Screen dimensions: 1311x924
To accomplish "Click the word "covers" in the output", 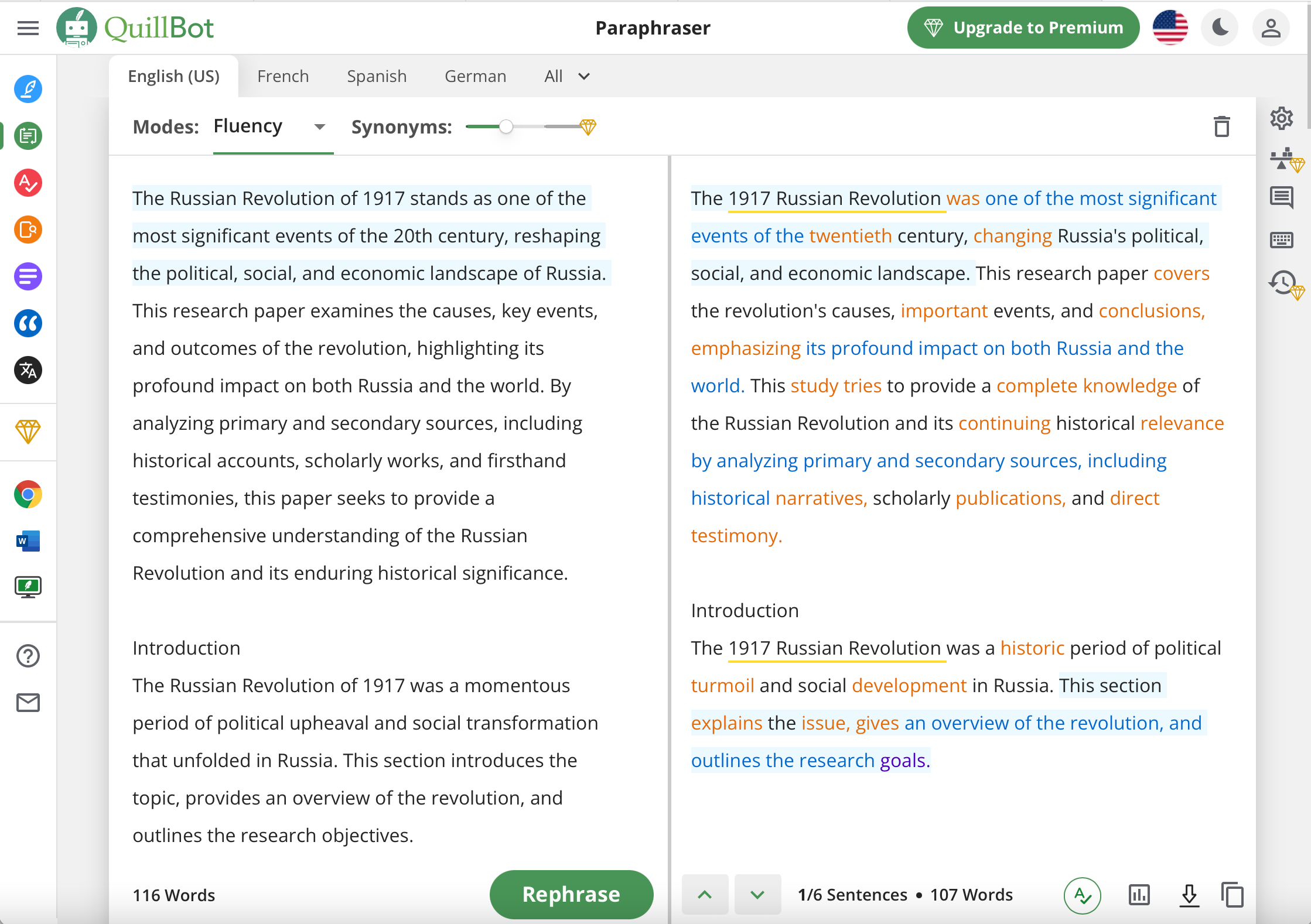I will tap(1182, 273).
